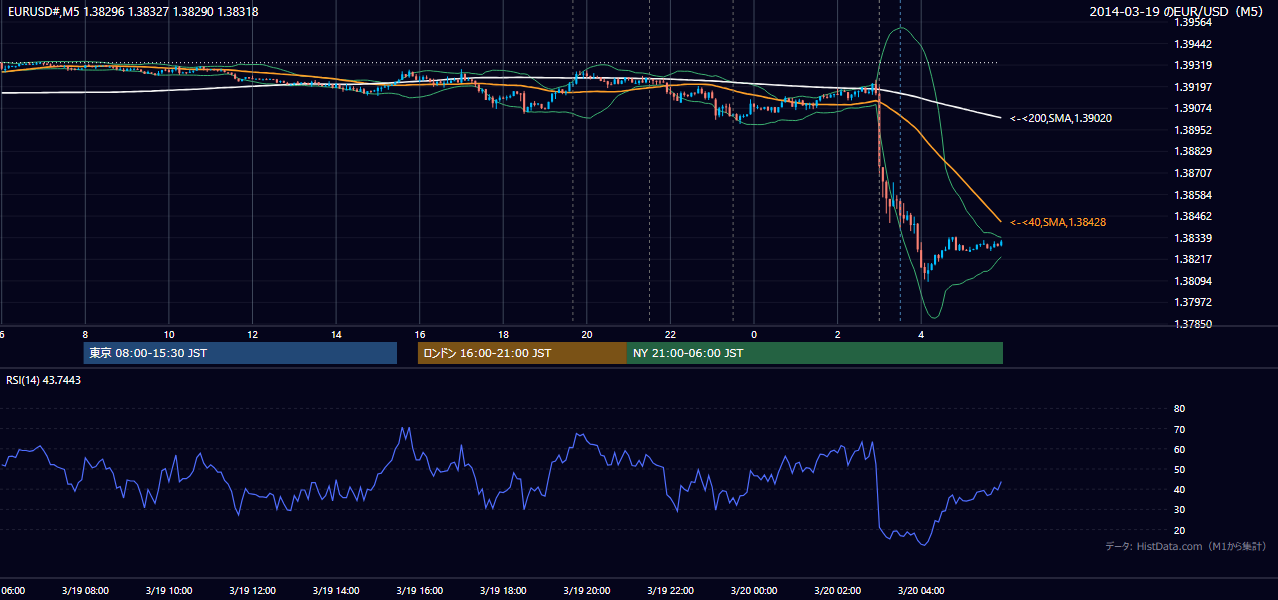Click RSI scale level 50

point(1179,469)
